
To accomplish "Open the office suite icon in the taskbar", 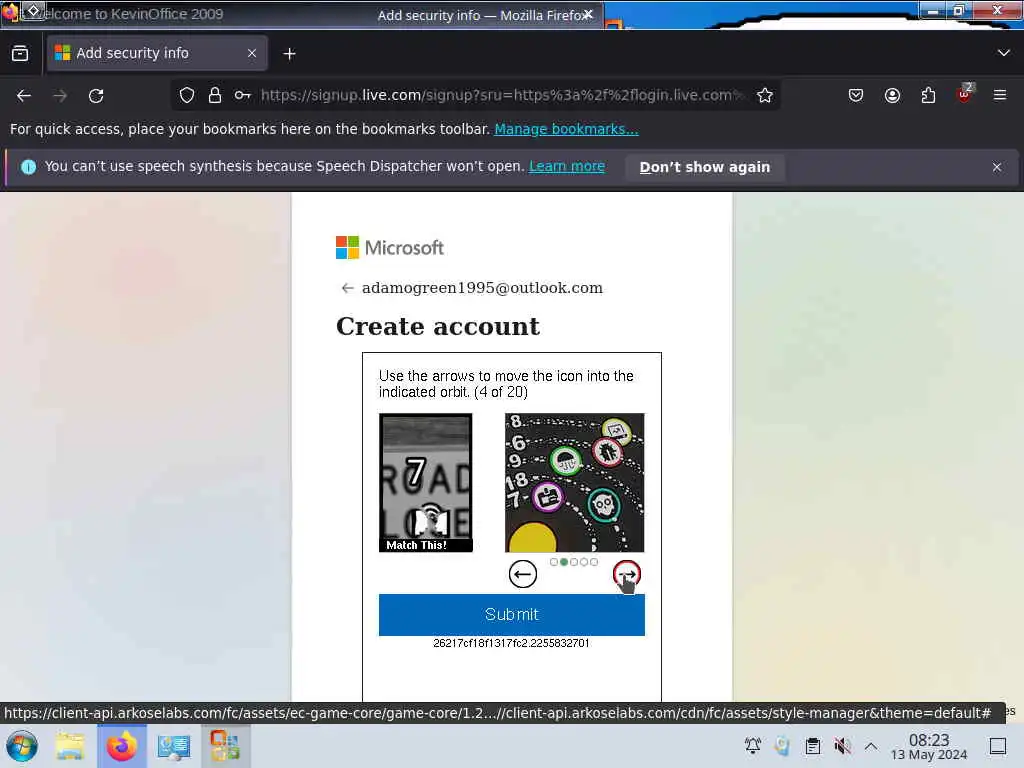I will click(225, 746).
